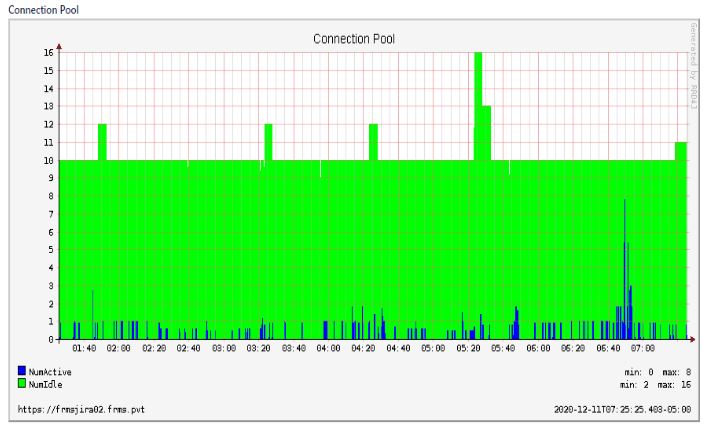Click the 2020-12-11 timestamp text

pos(623,410)
